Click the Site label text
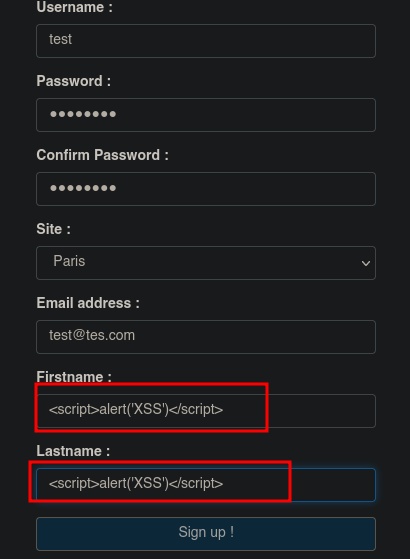The height and width of the screenshot is (559, 410). 53,229
